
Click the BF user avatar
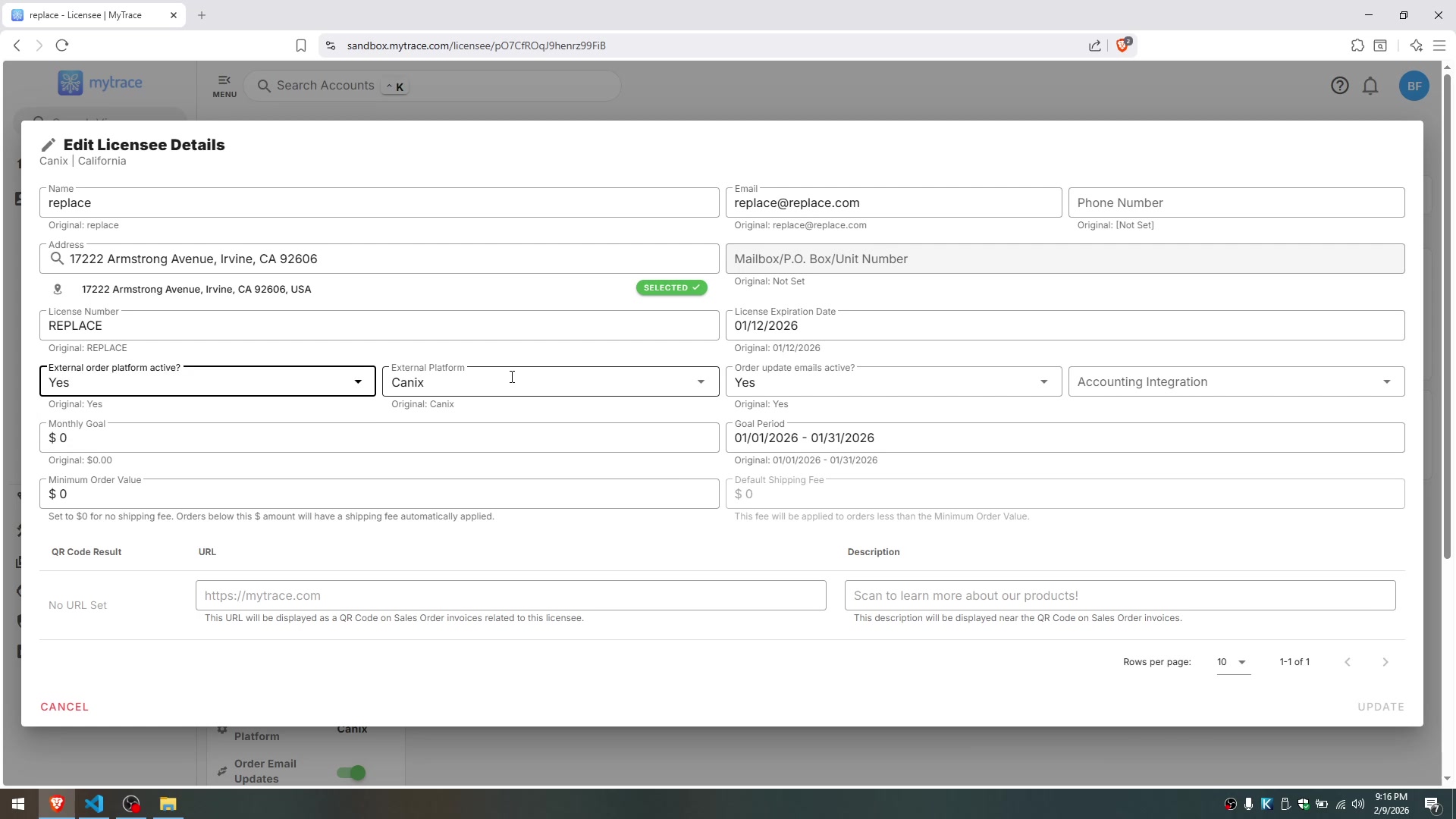[1414, 86]
